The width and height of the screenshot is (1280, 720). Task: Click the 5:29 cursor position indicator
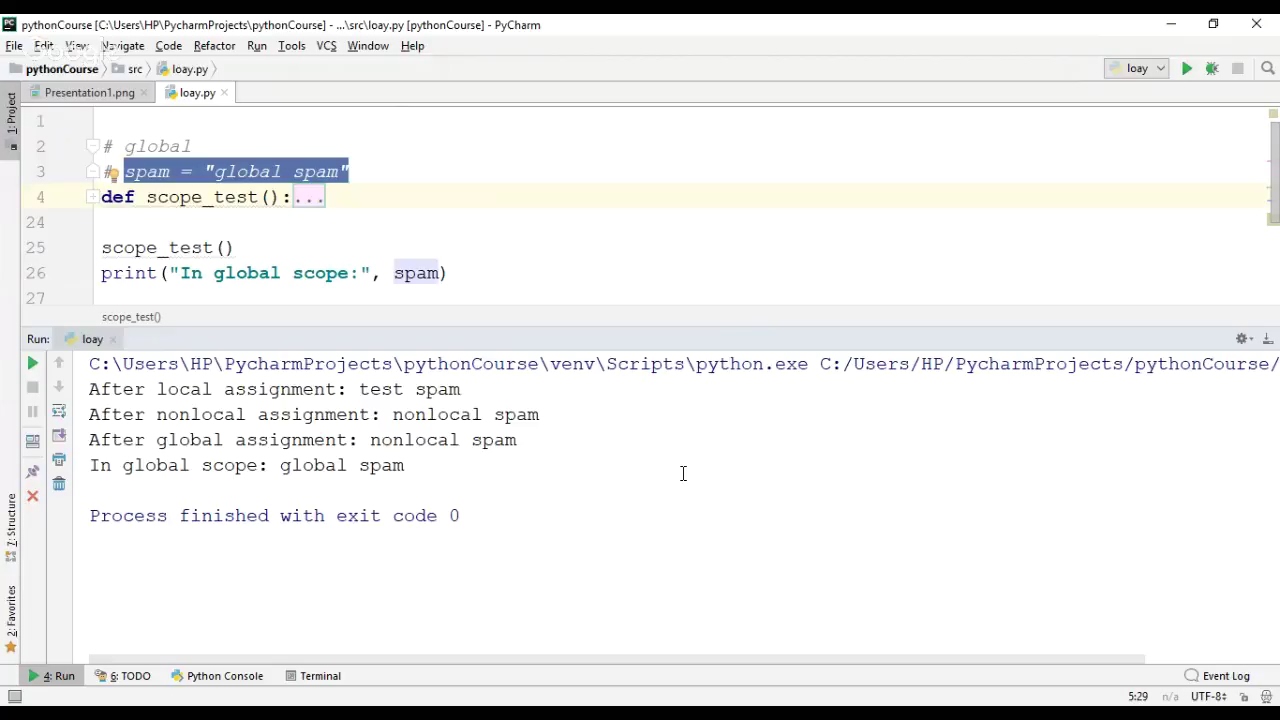1138,697
